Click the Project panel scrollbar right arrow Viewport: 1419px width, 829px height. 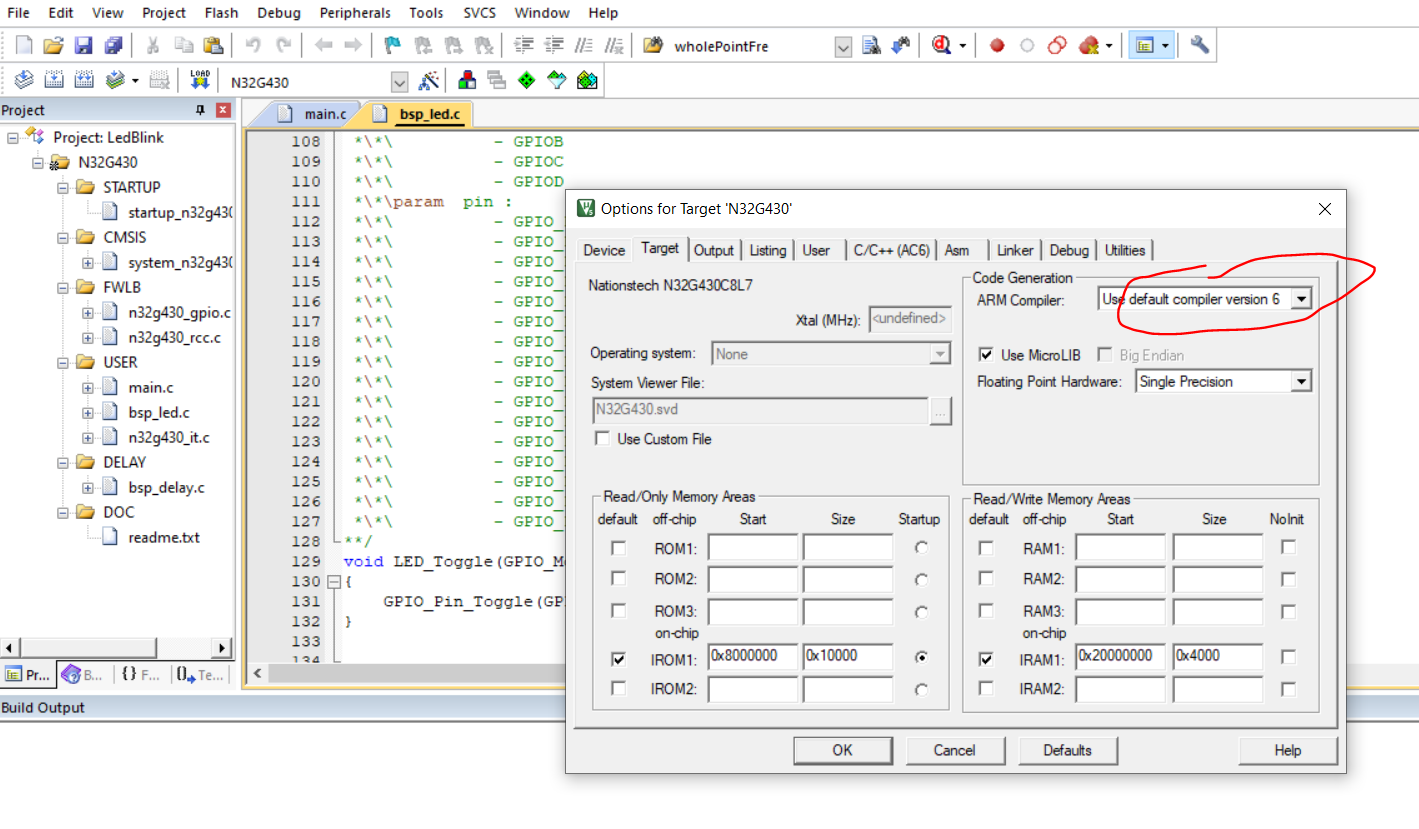(x=222, y=648)
